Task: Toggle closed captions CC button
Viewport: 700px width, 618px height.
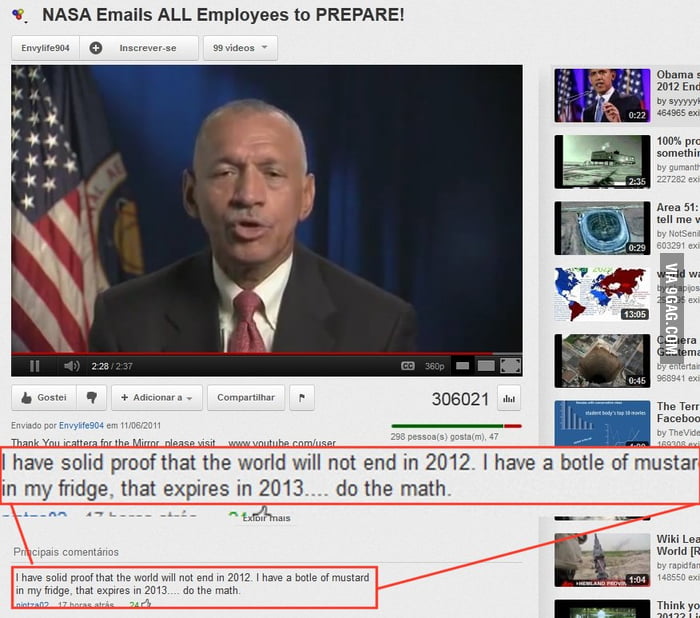Action: (x=407, y=366)
